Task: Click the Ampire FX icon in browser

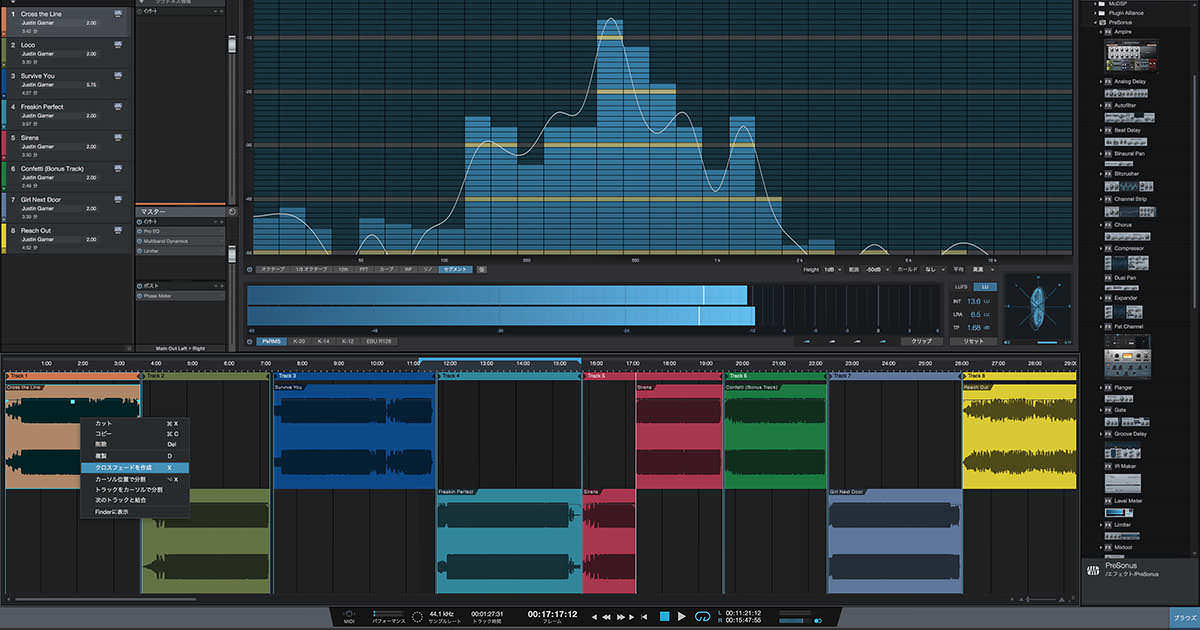Action: pyautogui.click(x=1108, y=33)
